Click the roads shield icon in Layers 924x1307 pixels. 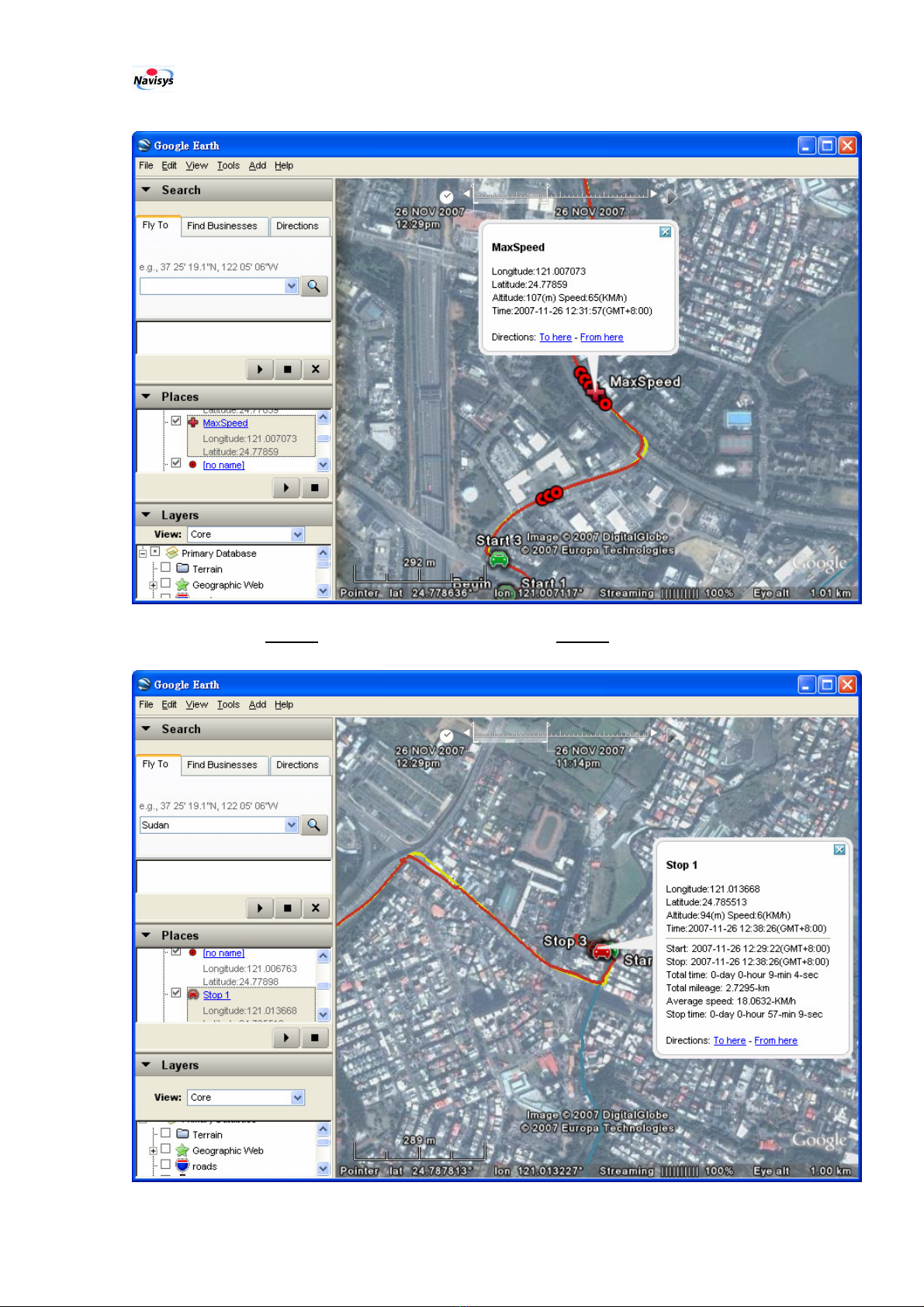182,1166
